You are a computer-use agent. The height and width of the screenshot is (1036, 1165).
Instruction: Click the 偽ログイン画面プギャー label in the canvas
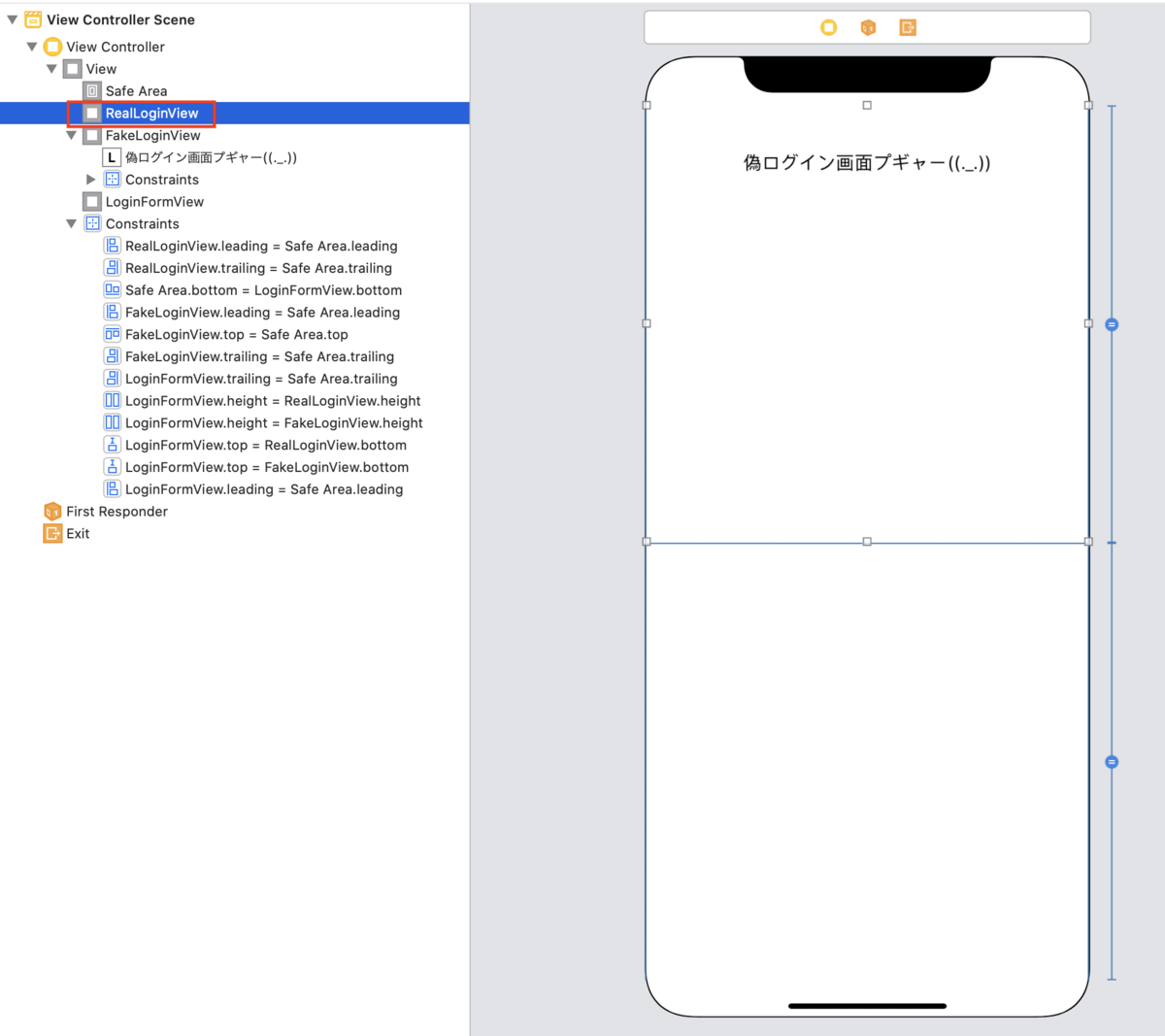tap(867, 163)
